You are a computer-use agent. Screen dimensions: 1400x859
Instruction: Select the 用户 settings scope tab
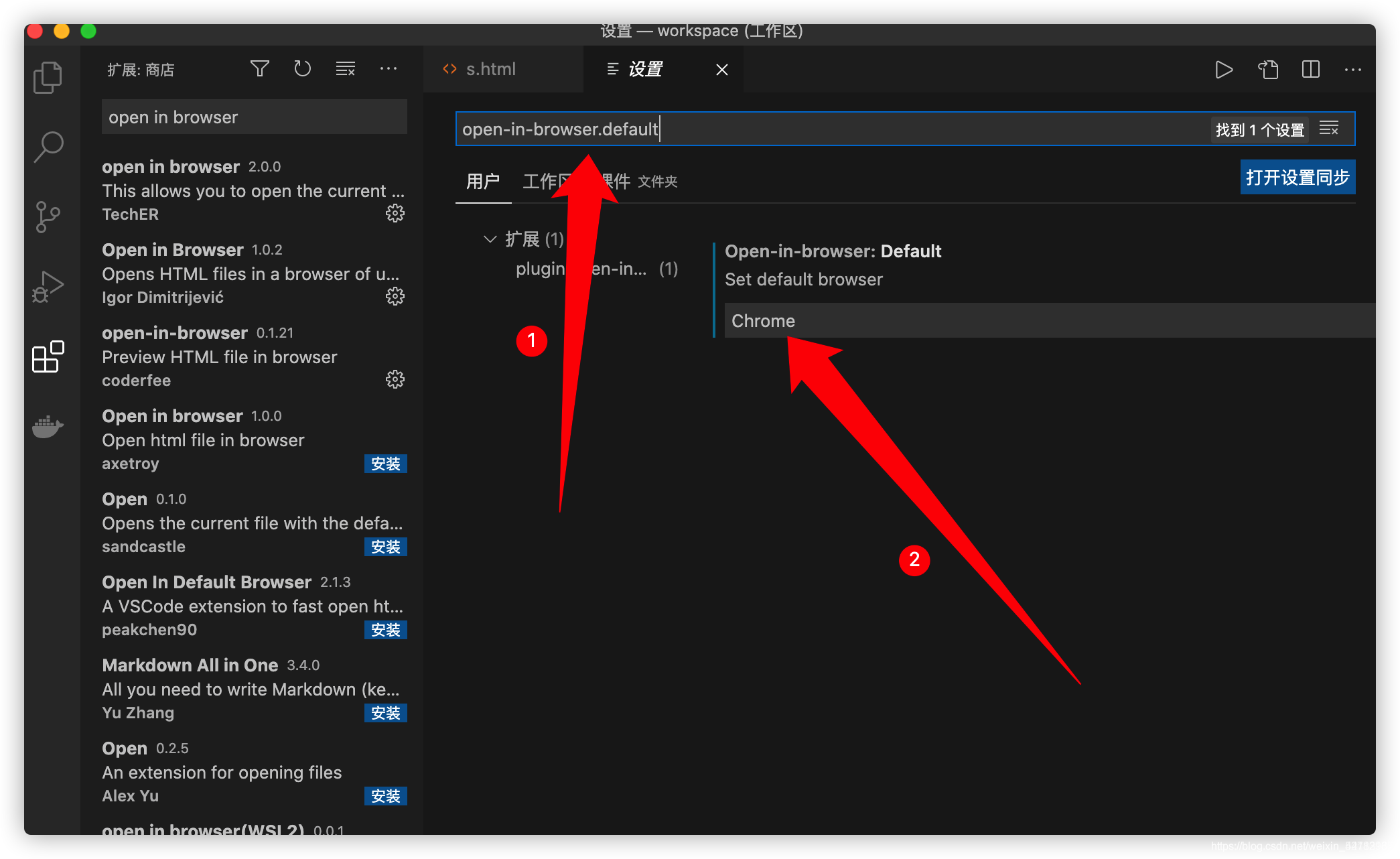point(483,182)
